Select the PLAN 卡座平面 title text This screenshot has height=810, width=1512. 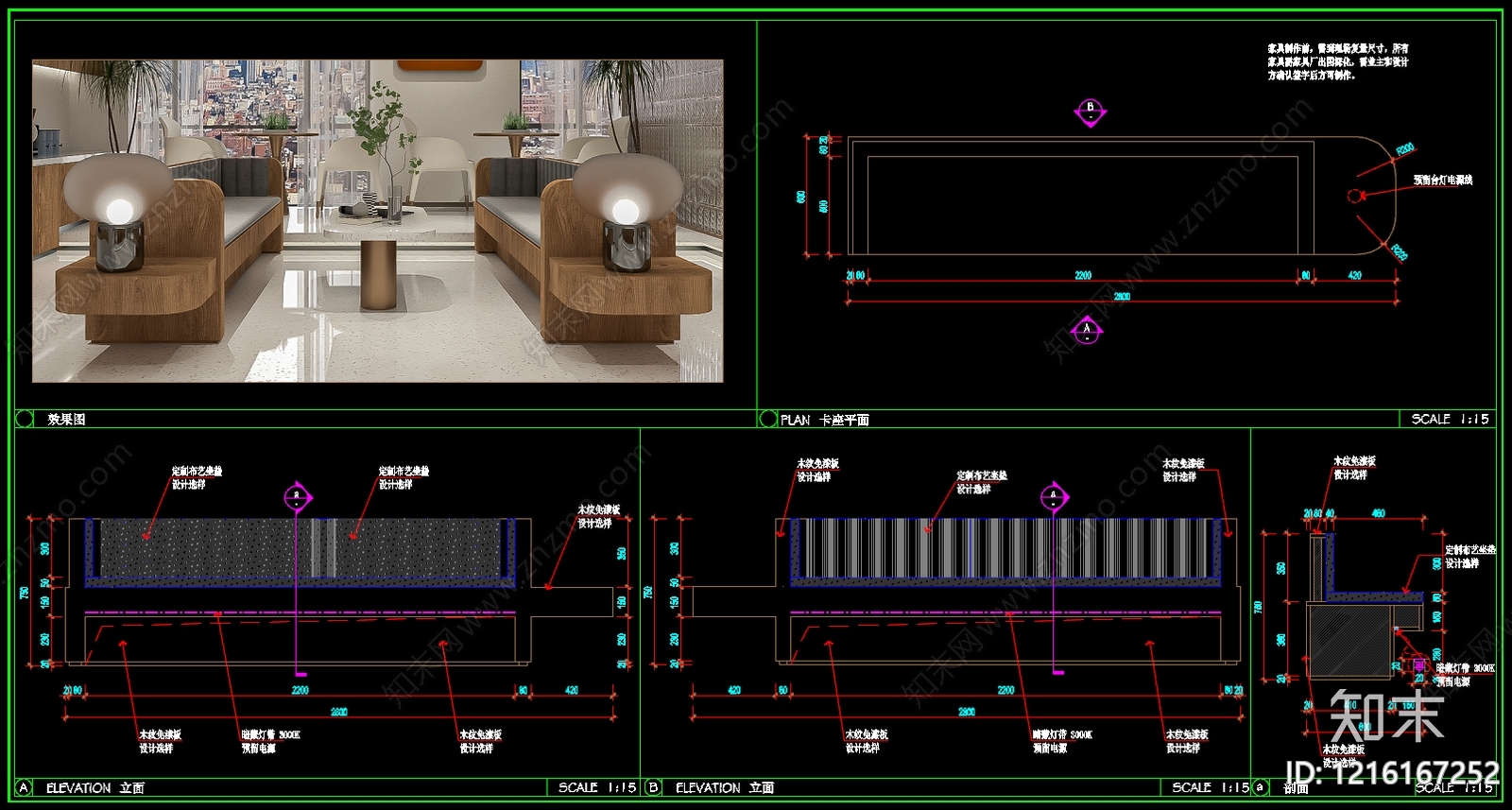point(825,420)
